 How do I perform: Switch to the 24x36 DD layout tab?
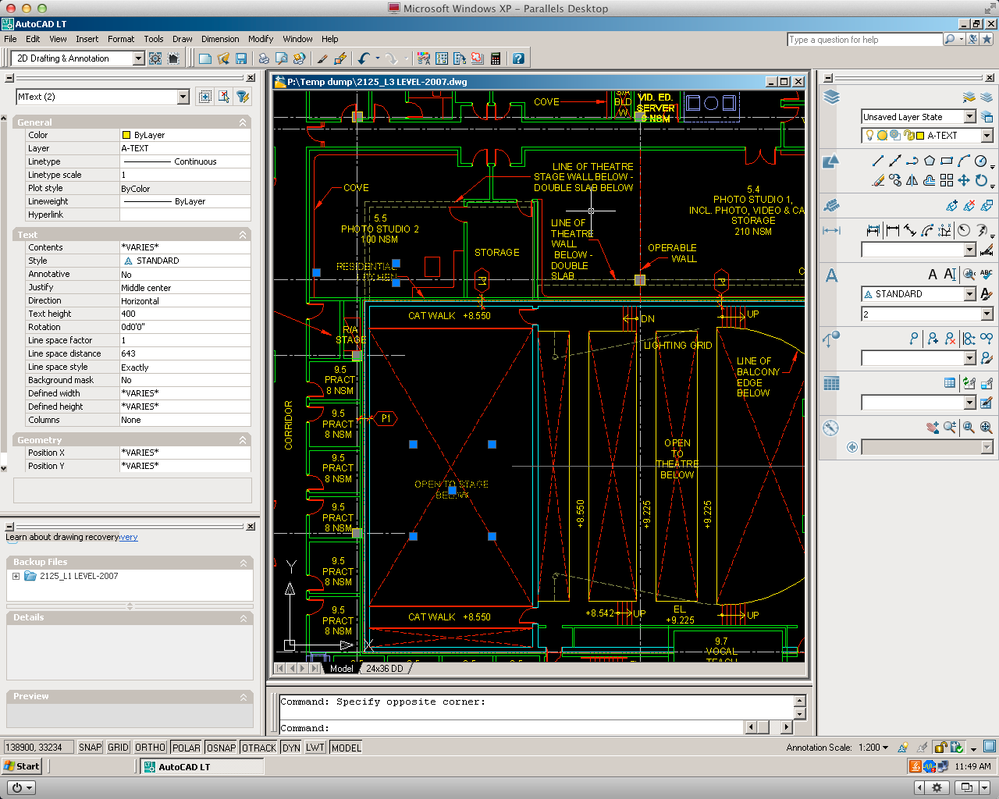[x=384, y=668]
